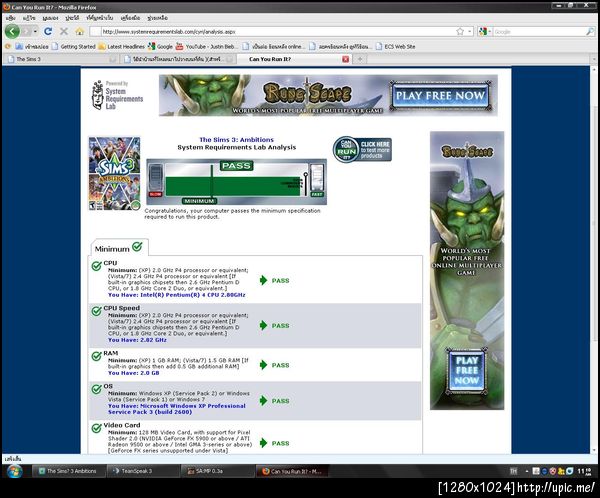Switch to The Sims 3 Ambitions taskbar window

(x=68, y=471)
